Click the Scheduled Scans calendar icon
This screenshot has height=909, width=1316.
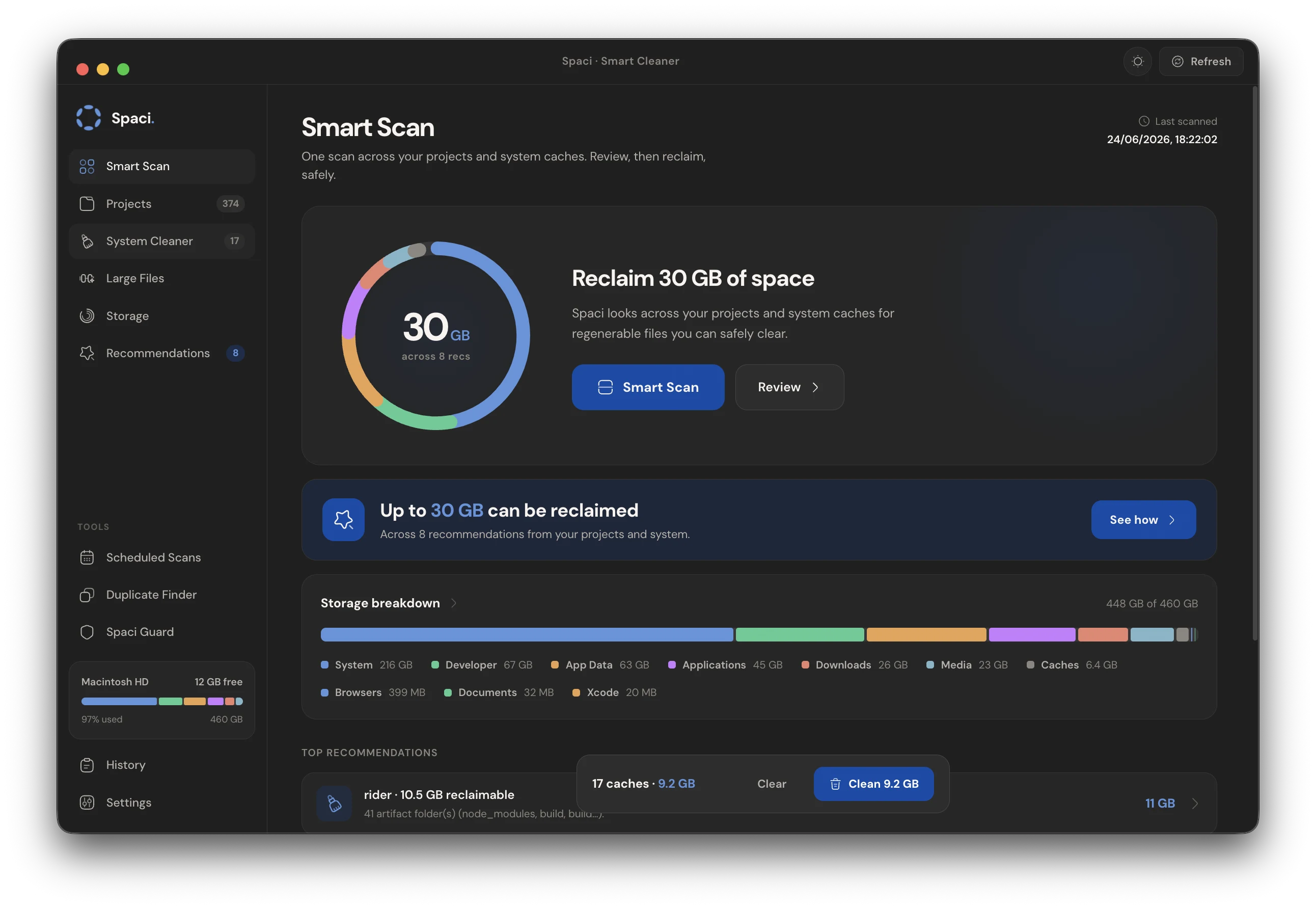[x=87, y=557]
